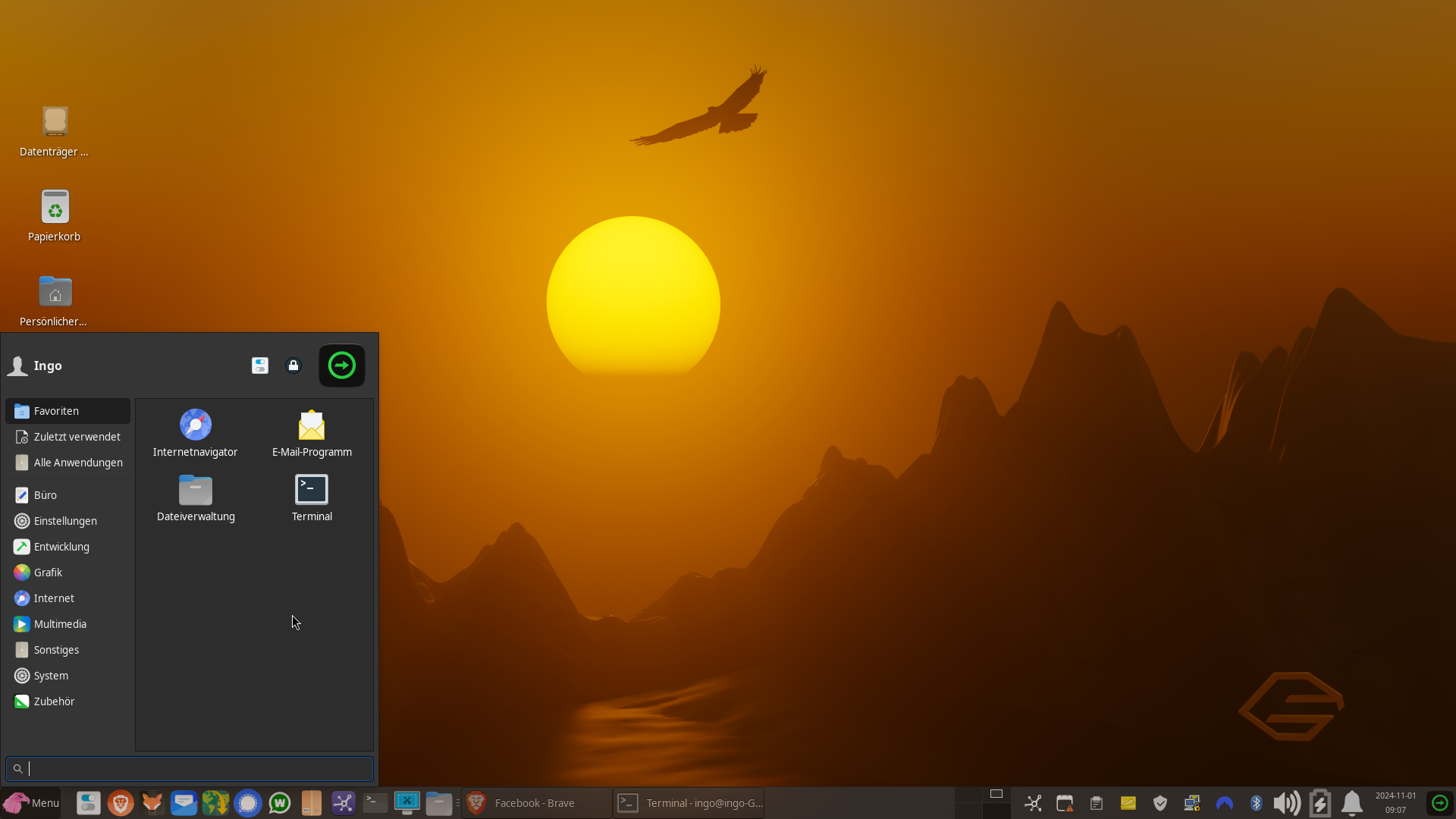Viewport: 1456px width, 819px height.
Task: Choose the Multimedia category
Action: tap(60, 624)
